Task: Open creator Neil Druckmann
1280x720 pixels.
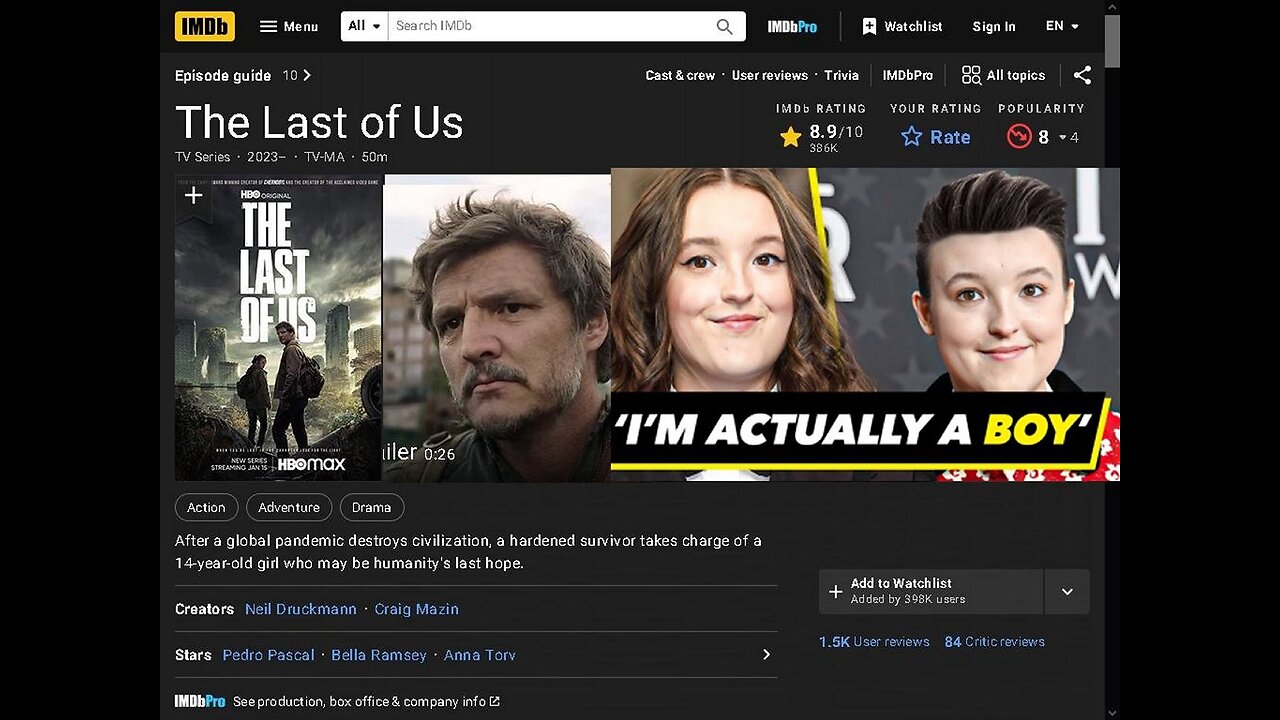Action: point(301,609)
